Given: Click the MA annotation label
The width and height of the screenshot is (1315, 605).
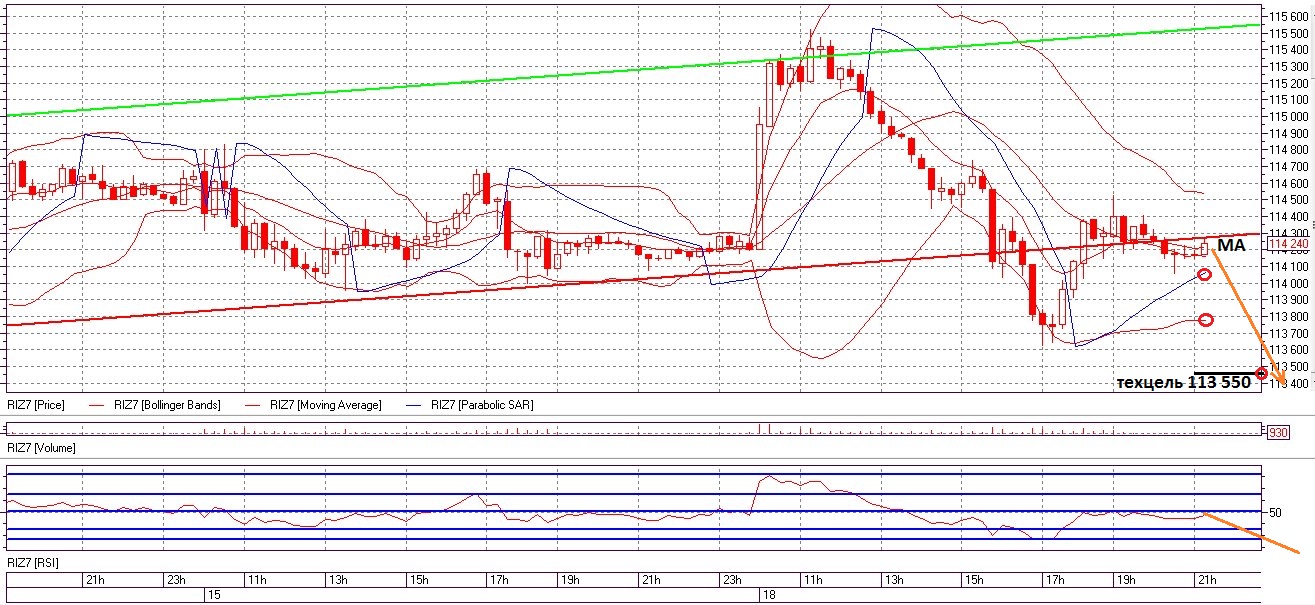Looking at the screenshot, I should tap(1231, 246).
